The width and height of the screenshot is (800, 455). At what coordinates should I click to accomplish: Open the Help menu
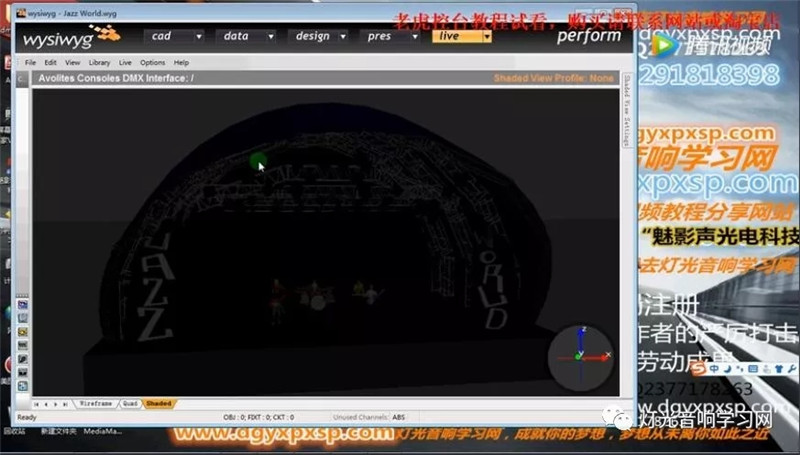point(181,62)
